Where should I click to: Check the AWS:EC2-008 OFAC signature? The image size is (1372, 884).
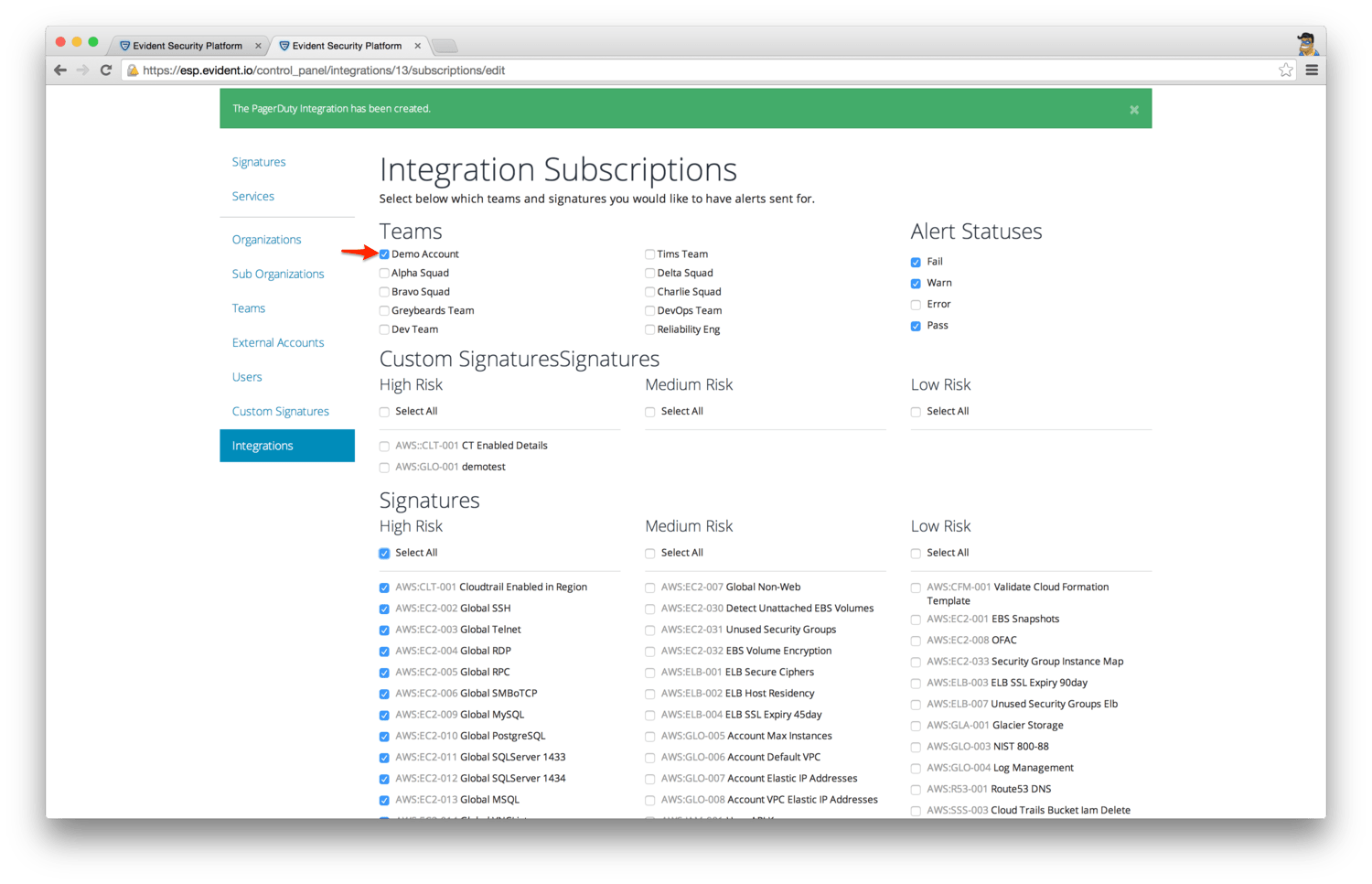(x=916, y=641)
